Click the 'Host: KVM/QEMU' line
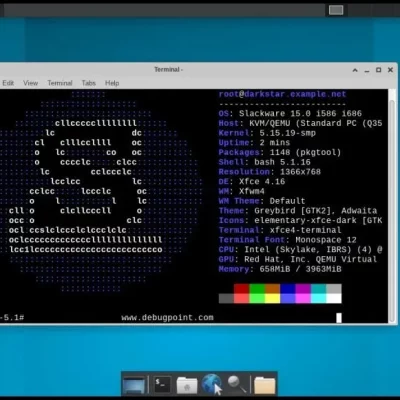400x400 pixels. [x=300, y=123]
